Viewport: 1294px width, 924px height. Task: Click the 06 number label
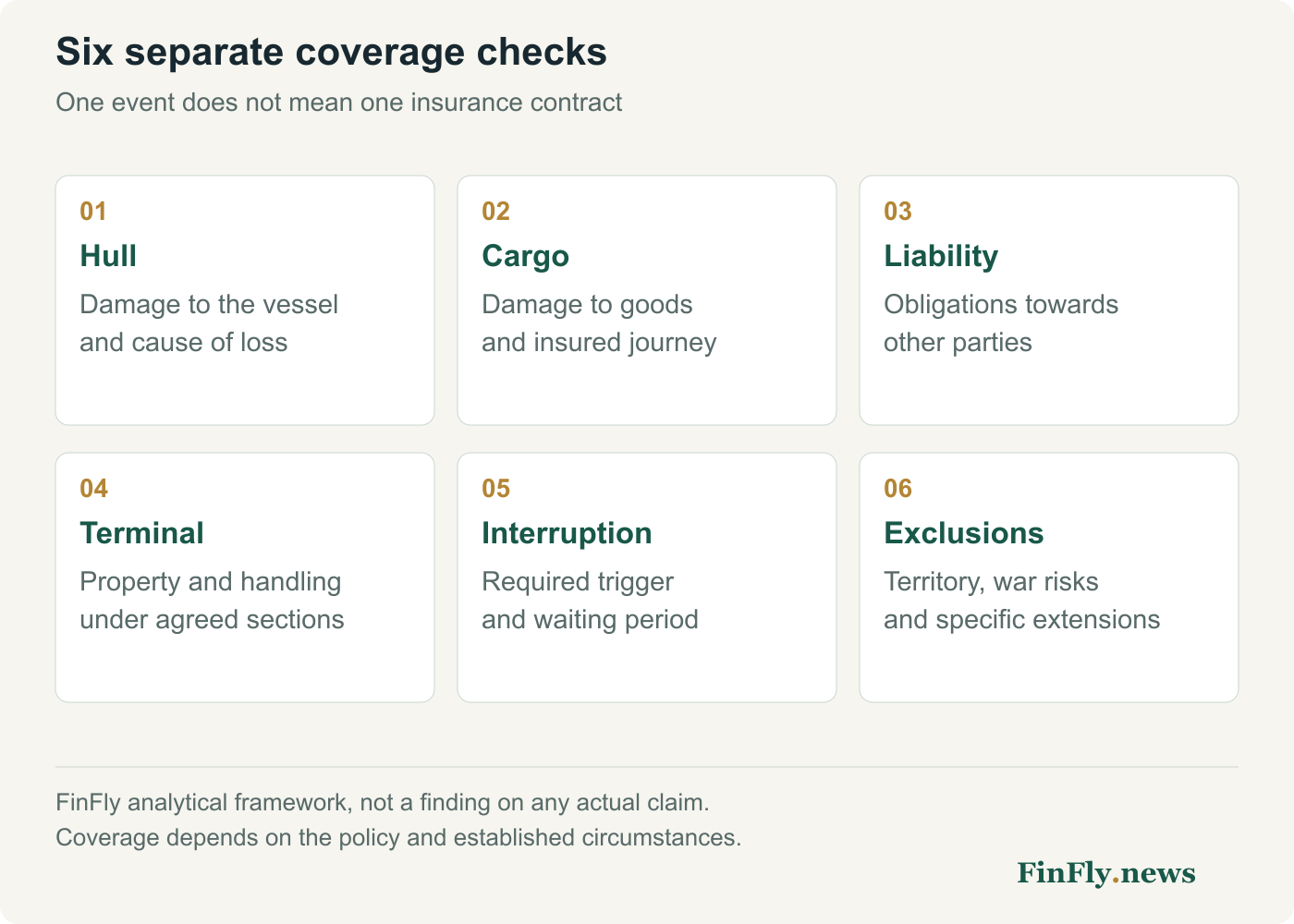[897, 489]
